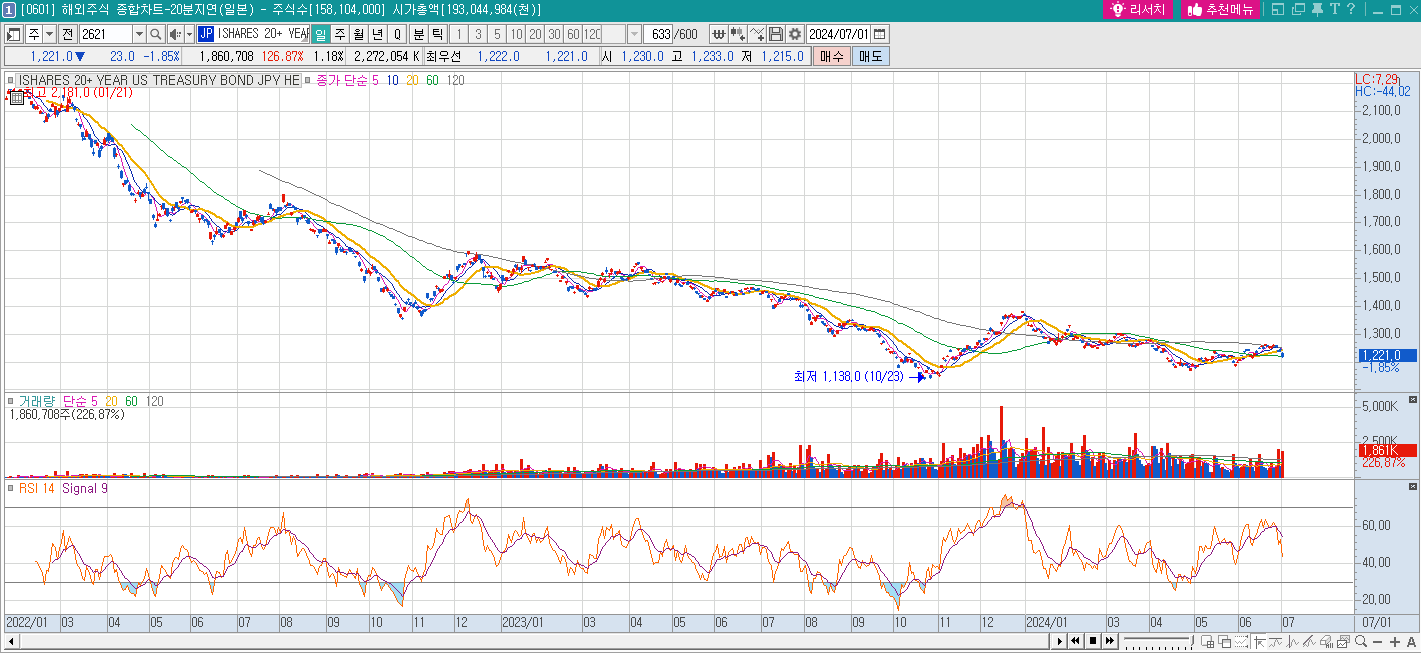
Task: Click the JP market flag button
Action: pos(205,34)
